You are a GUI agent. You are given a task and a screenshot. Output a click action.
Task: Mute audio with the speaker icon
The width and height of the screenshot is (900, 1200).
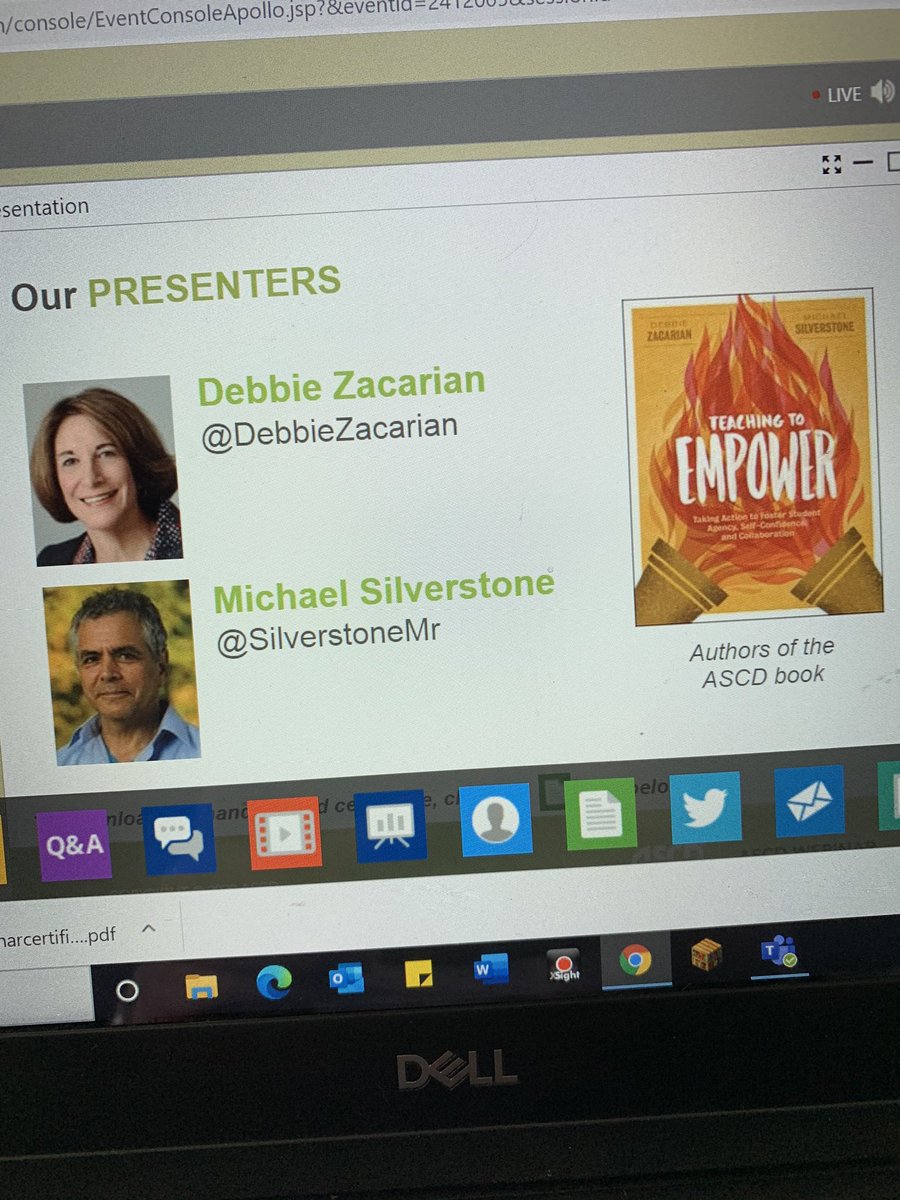(882, 93)
